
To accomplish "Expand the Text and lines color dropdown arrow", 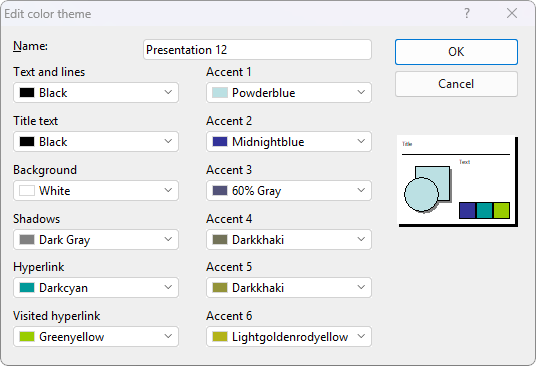I will pyautogui.click(x=168, y=92).
